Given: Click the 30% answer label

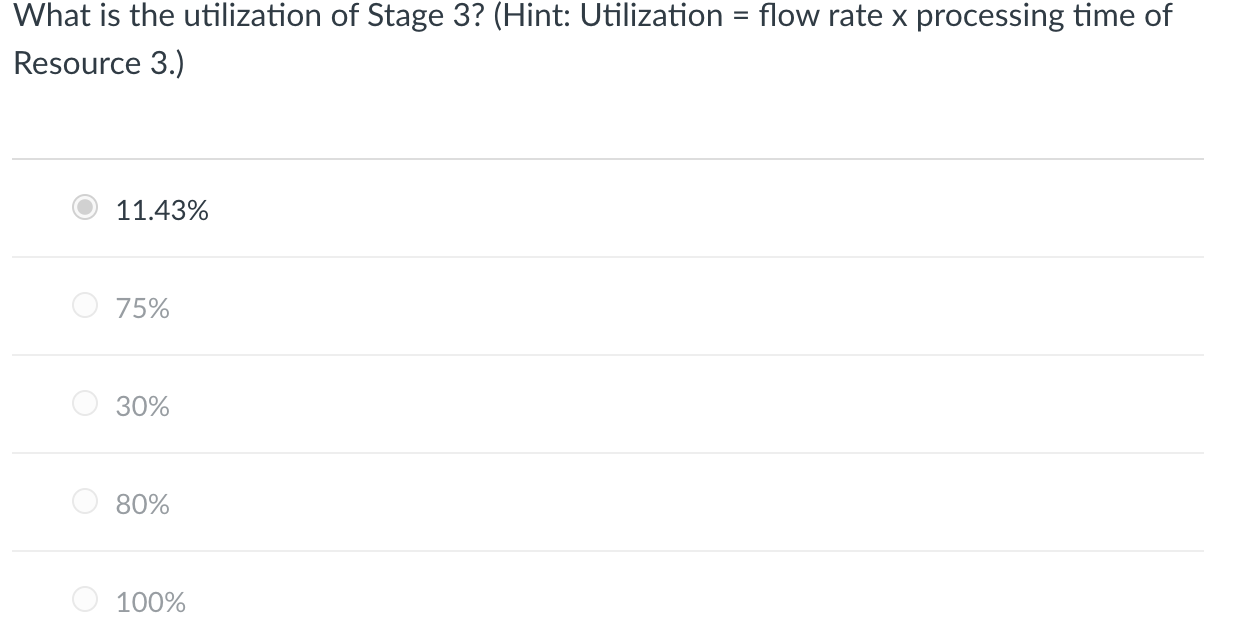Looking at the screenshot, I should (x=141, y=405).
